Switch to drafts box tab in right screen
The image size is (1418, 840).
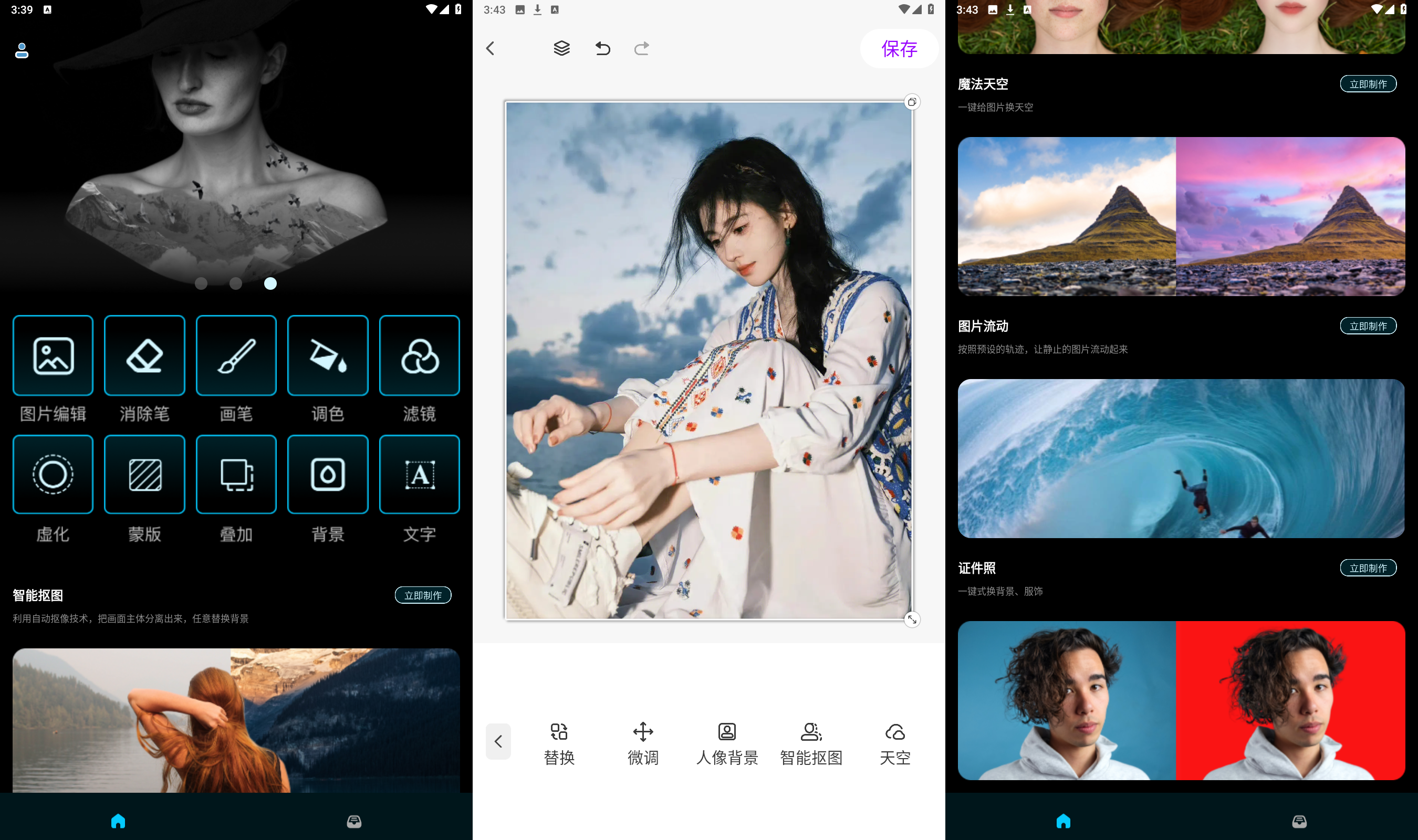[1300, 821]
